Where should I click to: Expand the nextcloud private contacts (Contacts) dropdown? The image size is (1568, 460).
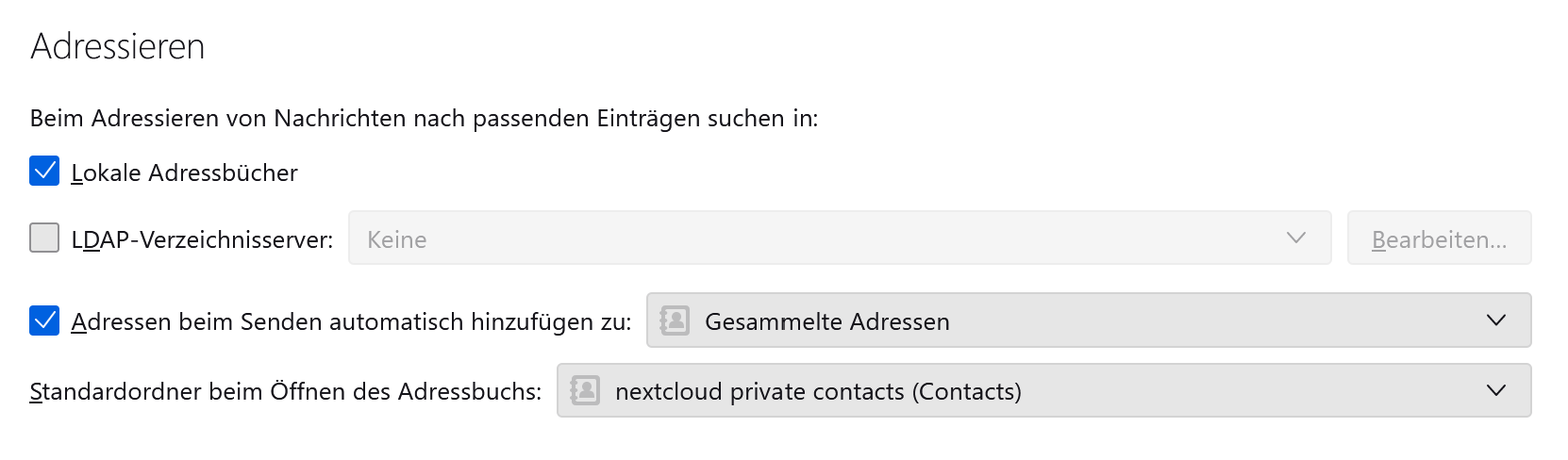[1043, 390]
